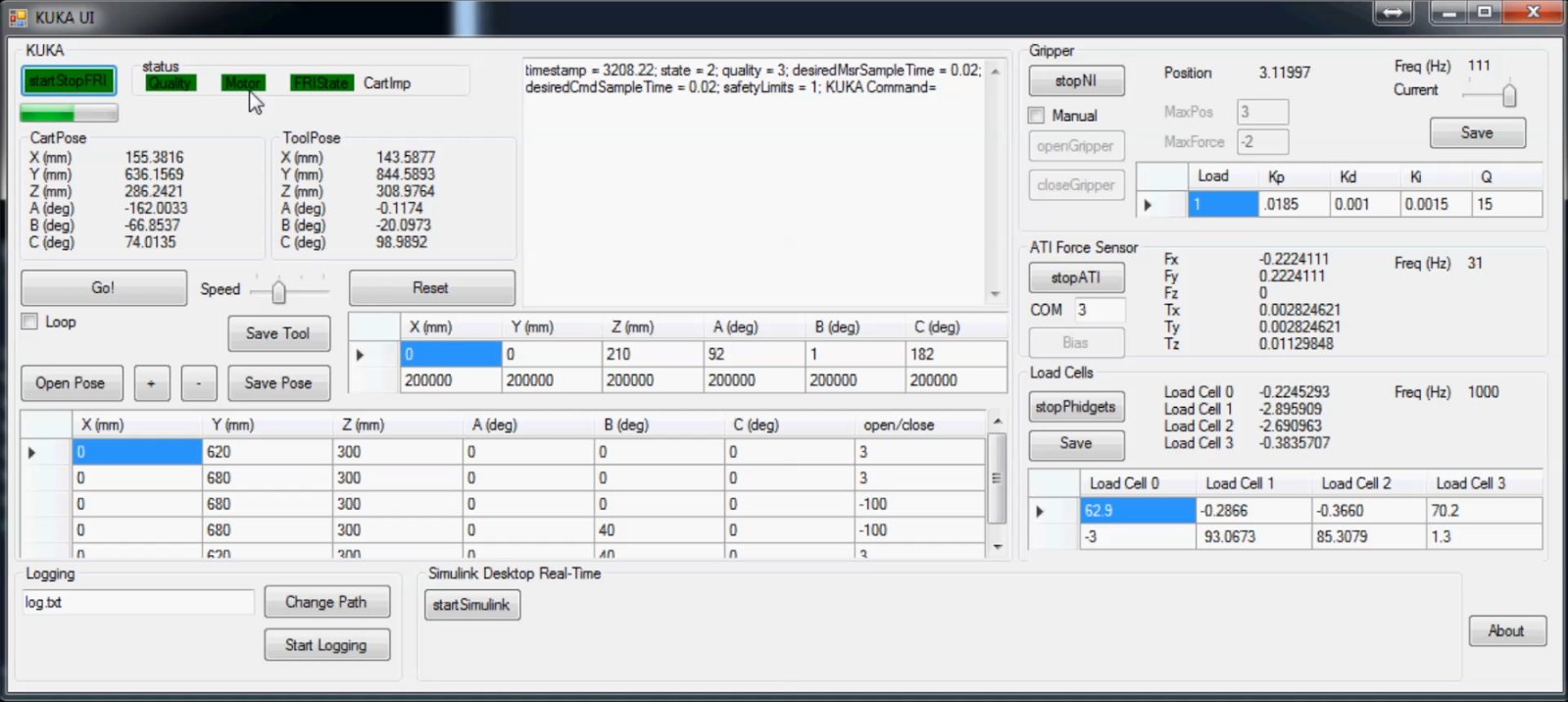
Task: Click the Reset button
Action: click(431, 287)
